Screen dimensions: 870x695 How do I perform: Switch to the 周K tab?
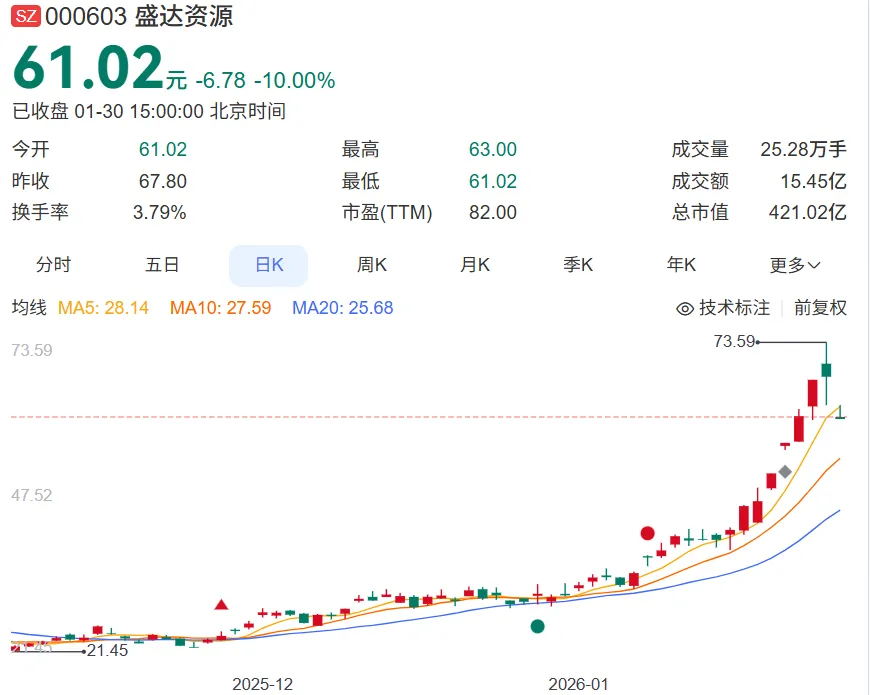click(x=372, y=265)
